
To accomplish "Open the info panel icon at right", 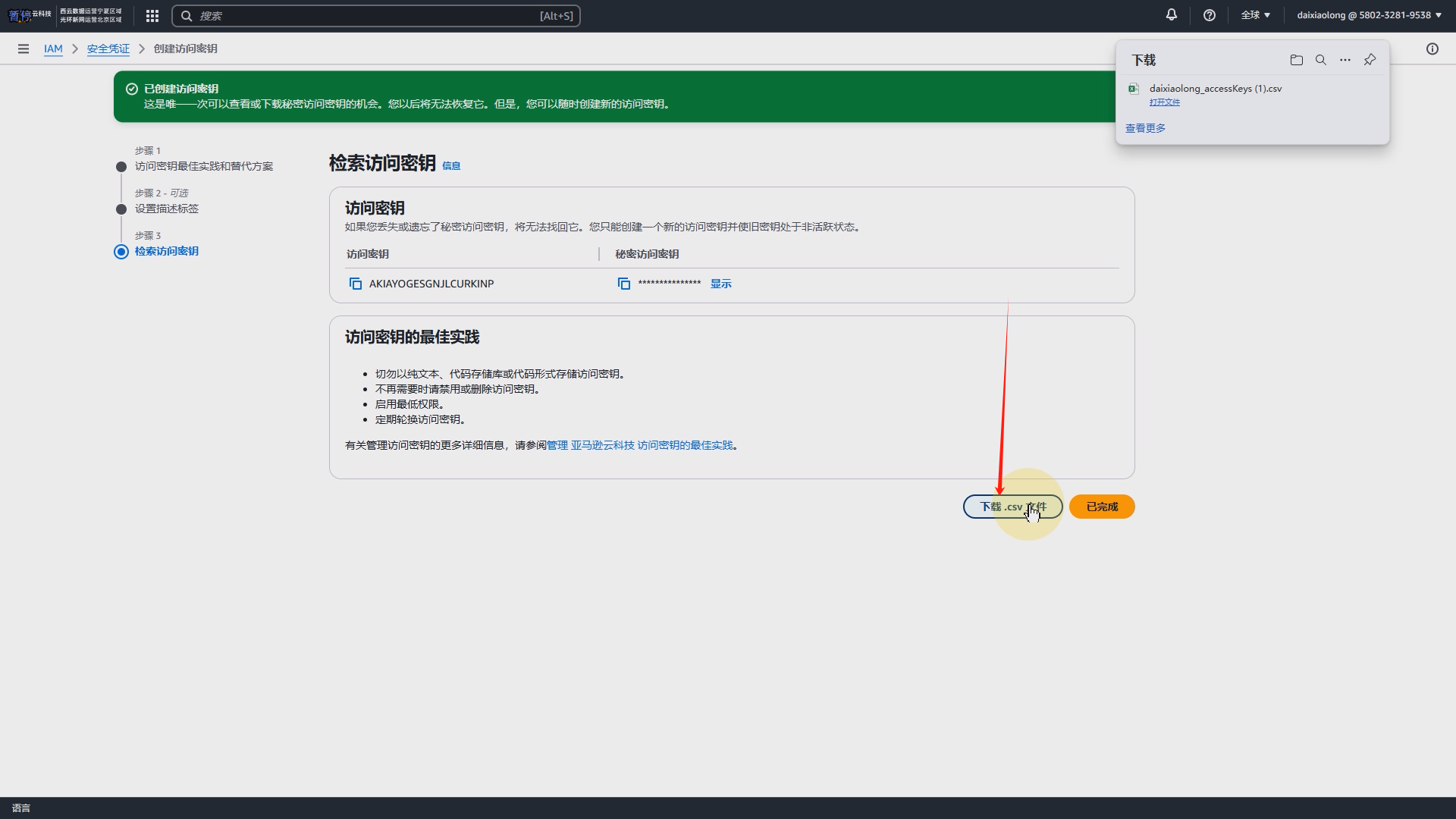I will point(1432,49).
